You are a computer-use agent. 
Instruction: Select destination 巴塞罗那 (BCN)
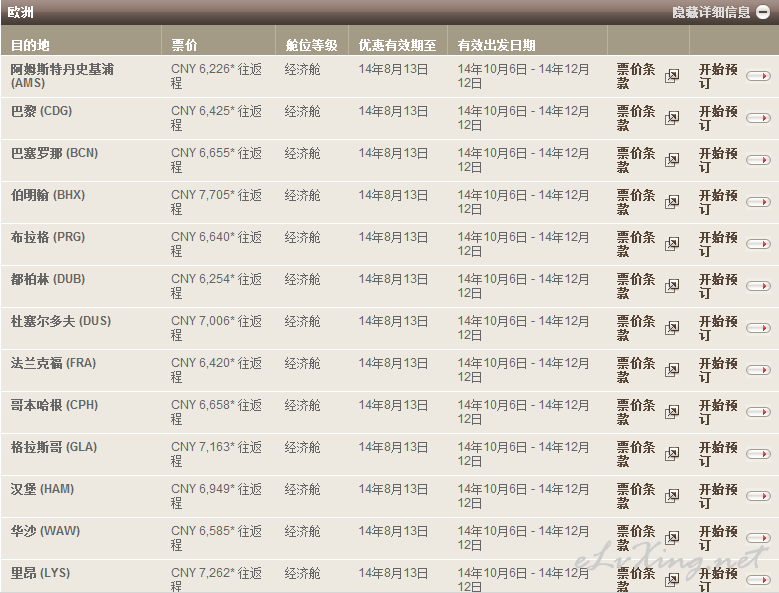click(54, 153)
